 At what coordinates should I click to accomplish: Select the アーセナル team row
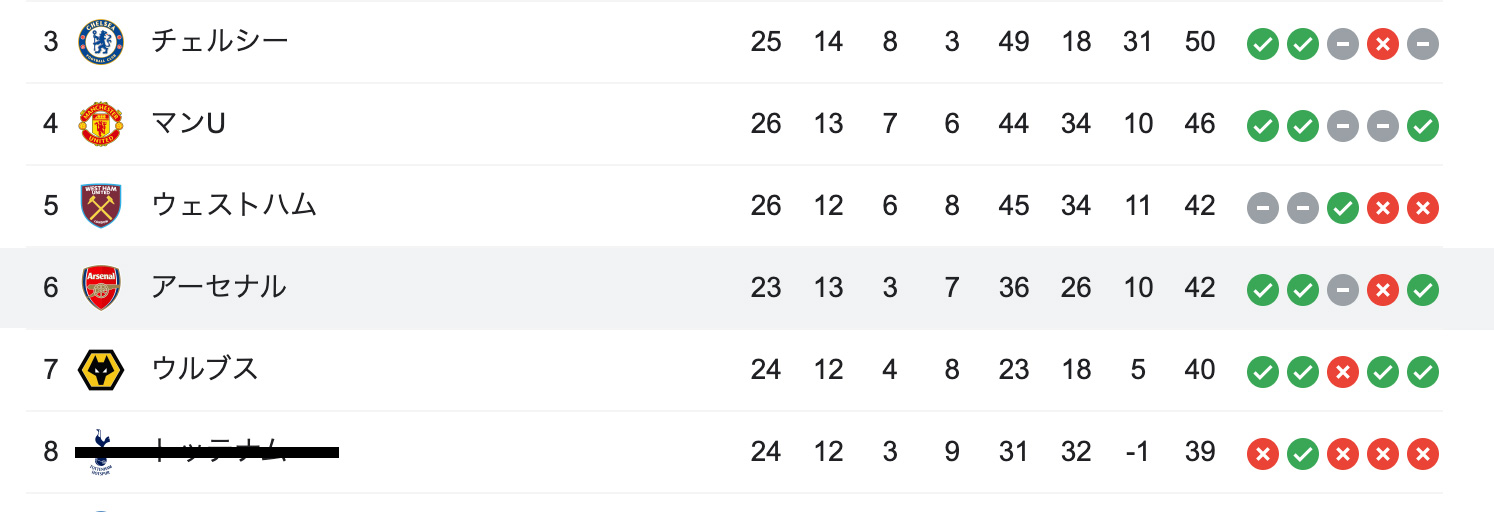click(x=747, y=288)
